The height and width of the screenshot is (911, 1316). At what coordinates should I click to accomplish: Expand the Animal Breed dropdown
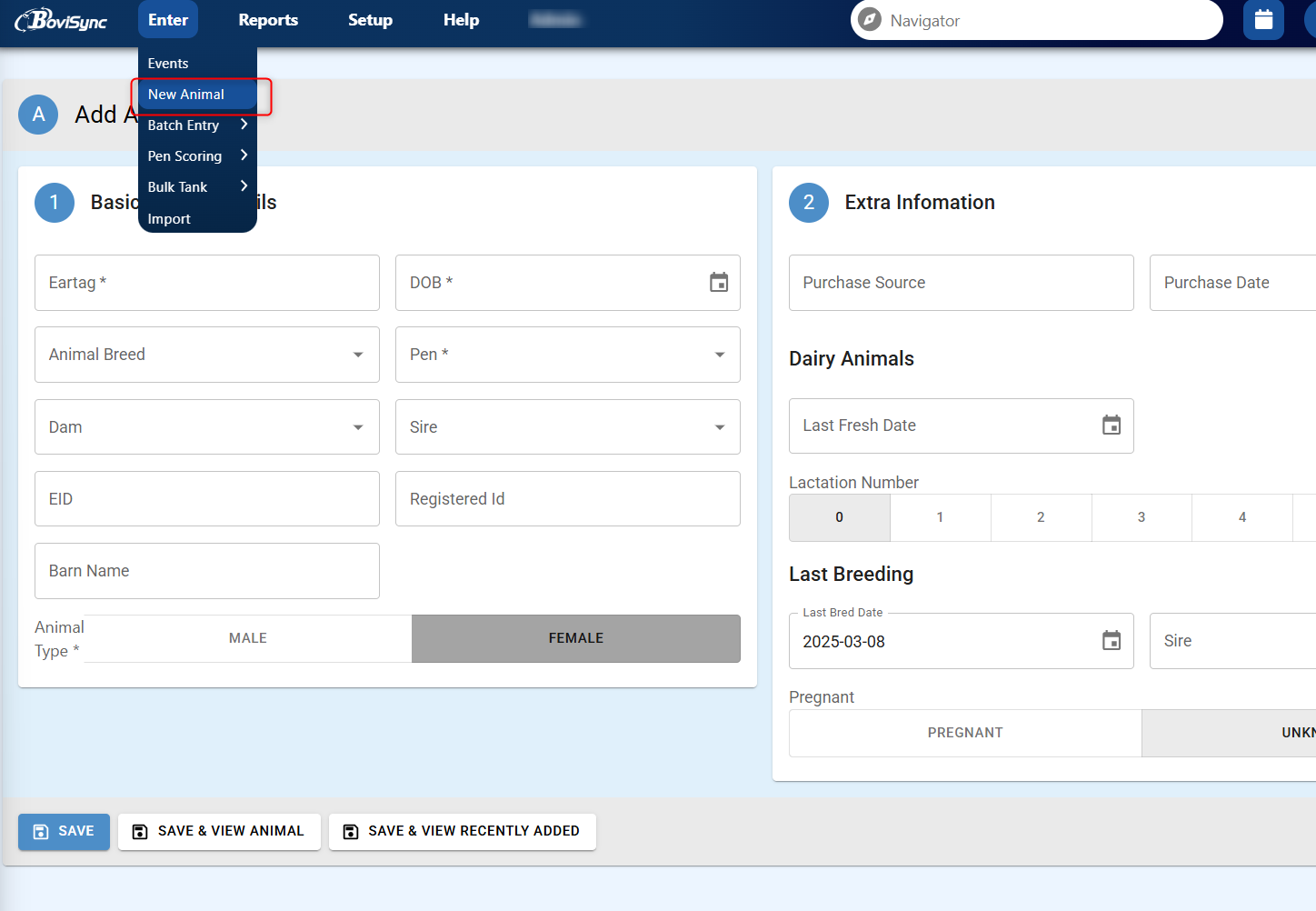(358, 355)
